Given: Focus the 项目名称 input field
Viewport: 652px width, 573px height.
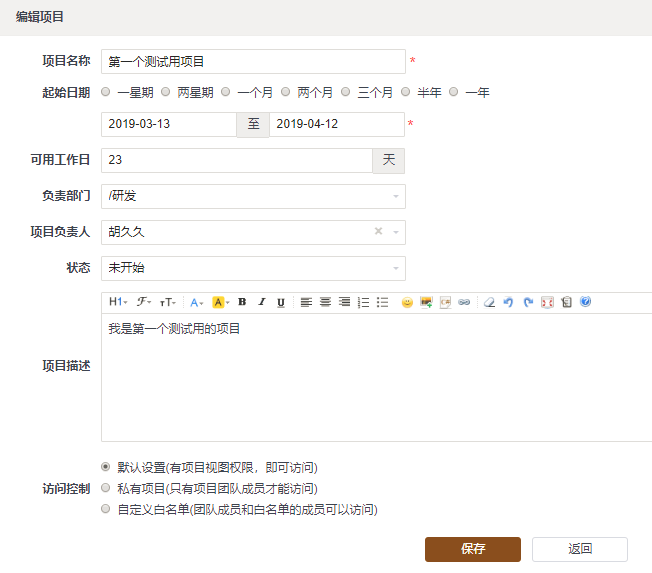Looking at the screenshot, I should click(253, 62).
